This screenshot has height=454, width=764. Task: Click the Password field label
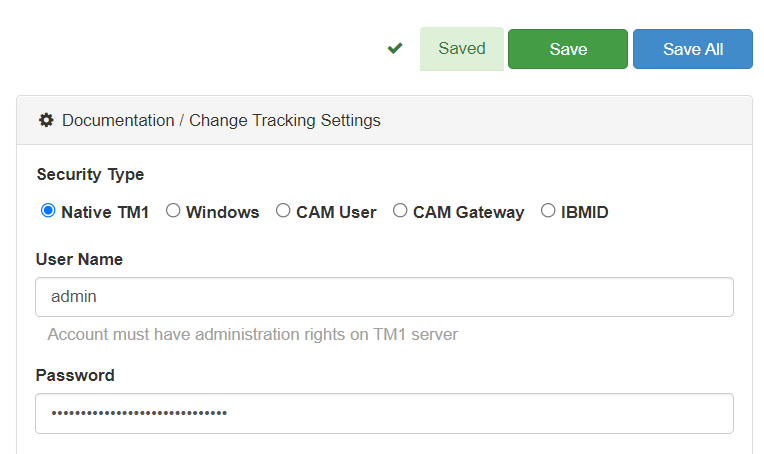[75, 375]
